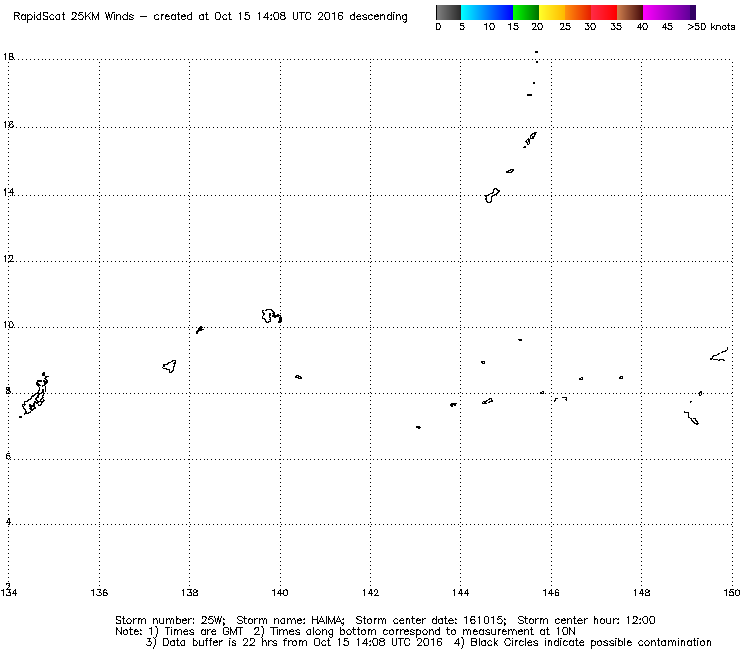
Task: Click latitude axis label '8'
Action: click(8, 390)
